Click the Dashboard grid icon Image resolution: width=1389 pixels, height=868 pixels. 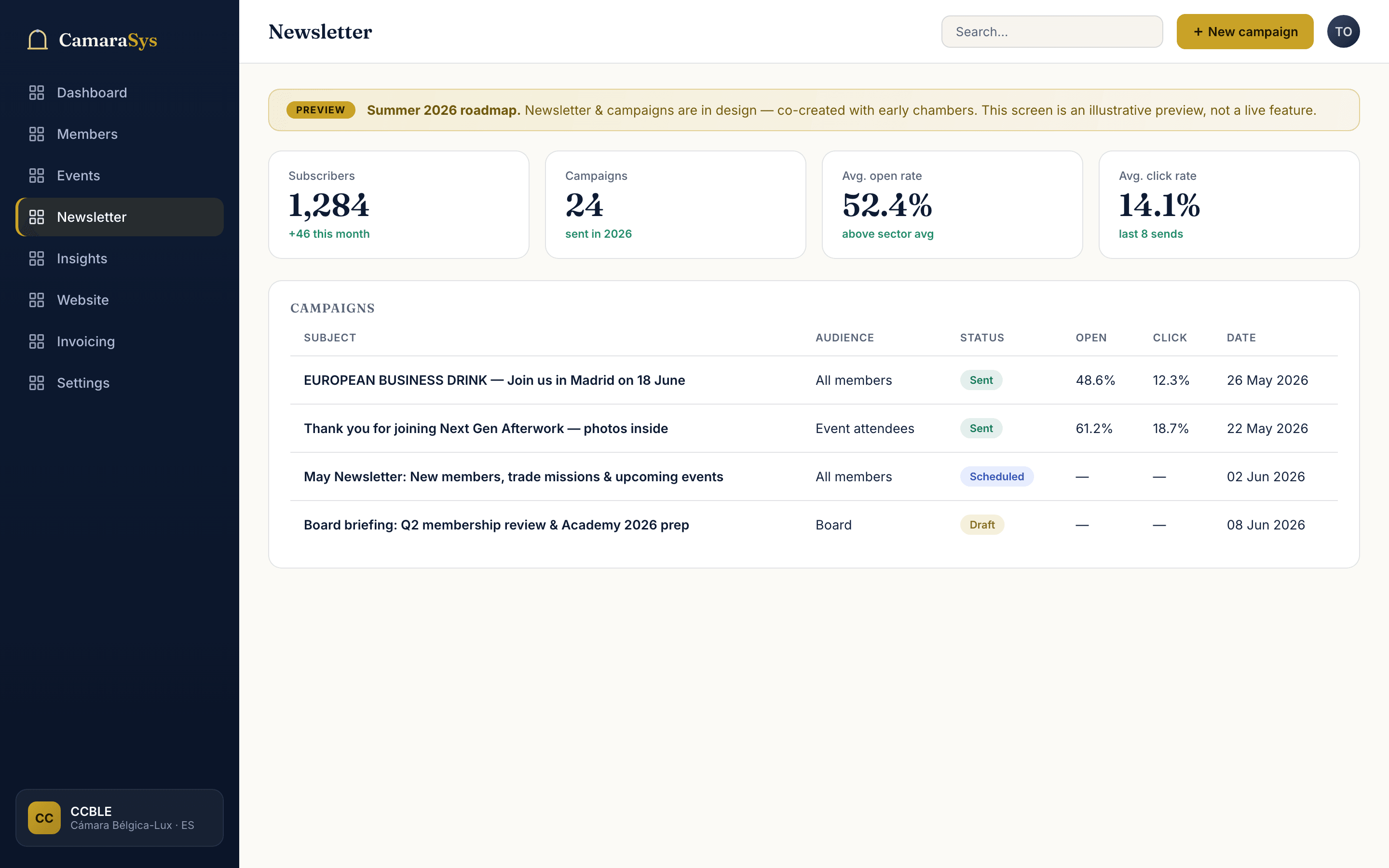click(x=37, y=93)
